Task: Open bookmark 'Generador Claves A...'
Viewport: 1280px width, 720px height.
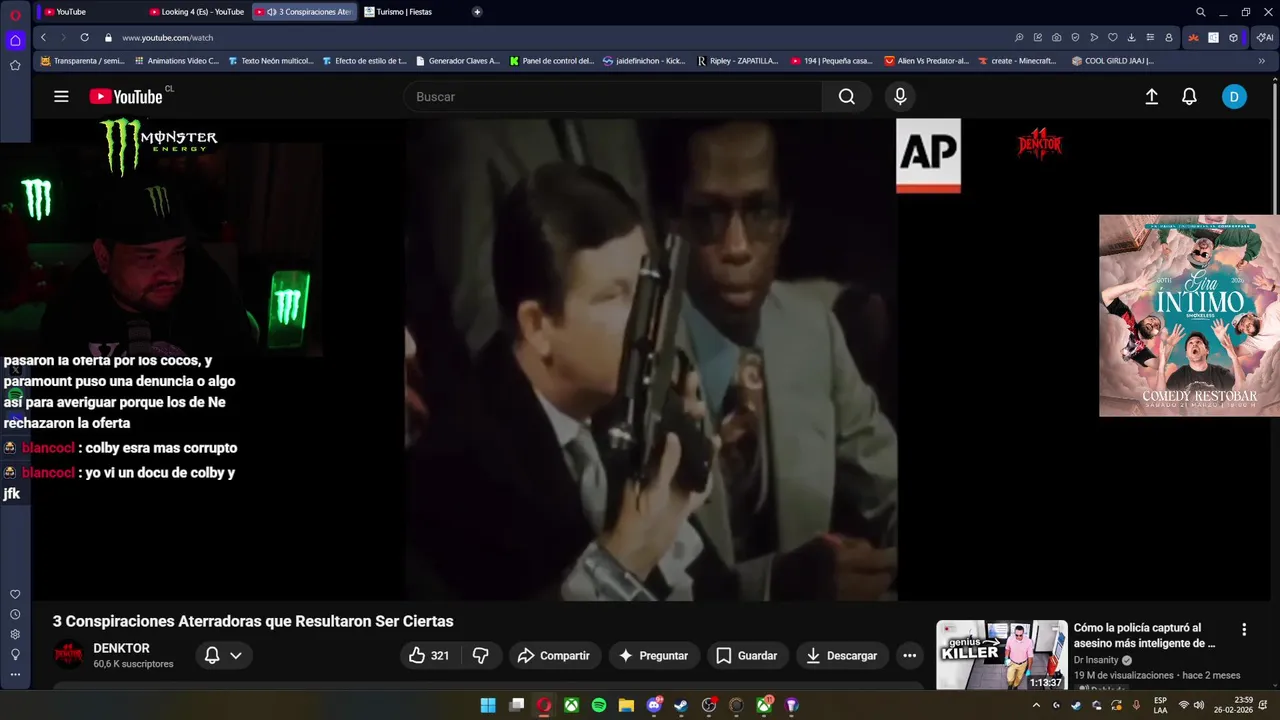Action: pos(457,61)
